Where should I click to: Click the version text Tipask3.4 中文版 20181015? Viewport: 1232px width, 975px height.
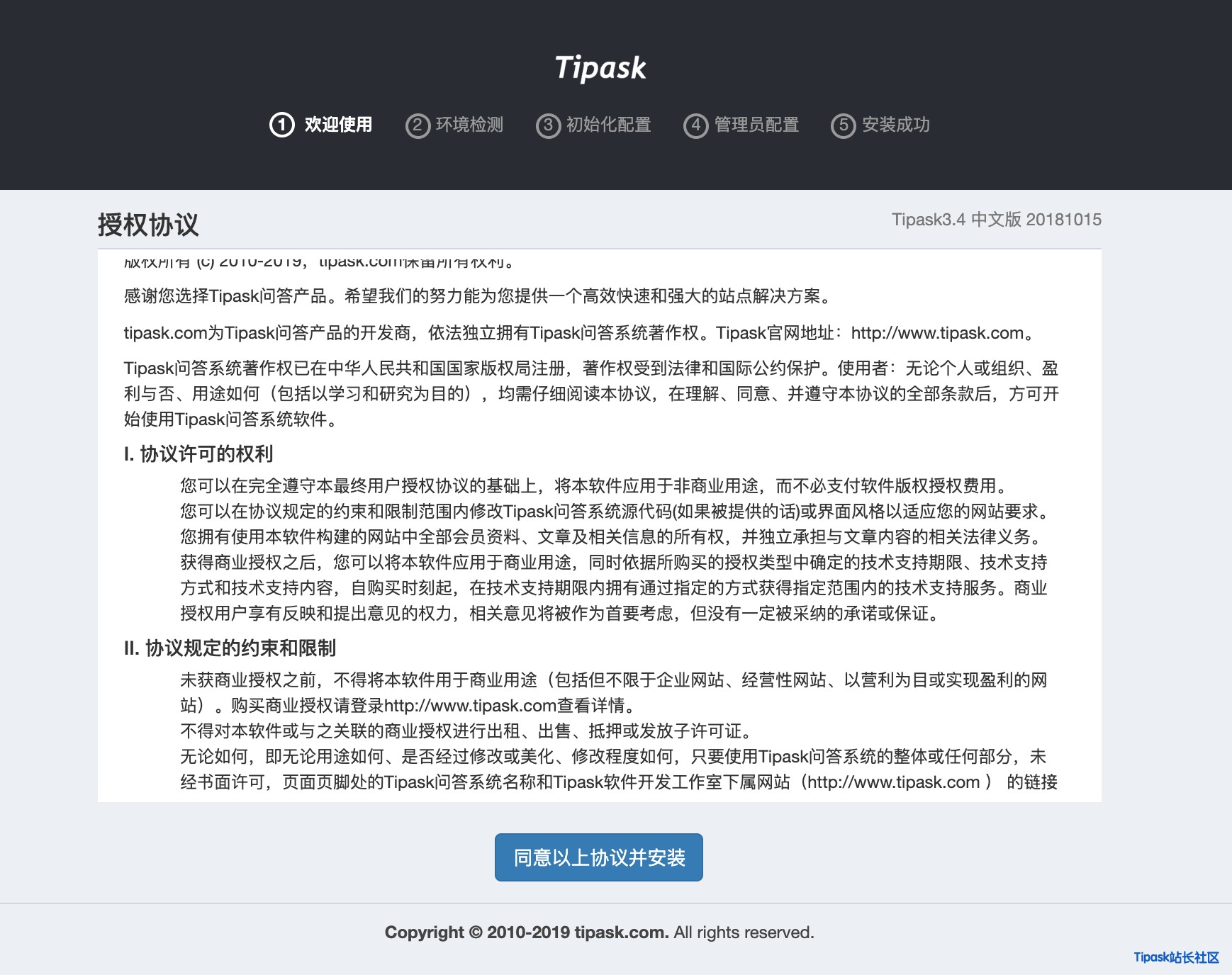click(x=996, y=220)
